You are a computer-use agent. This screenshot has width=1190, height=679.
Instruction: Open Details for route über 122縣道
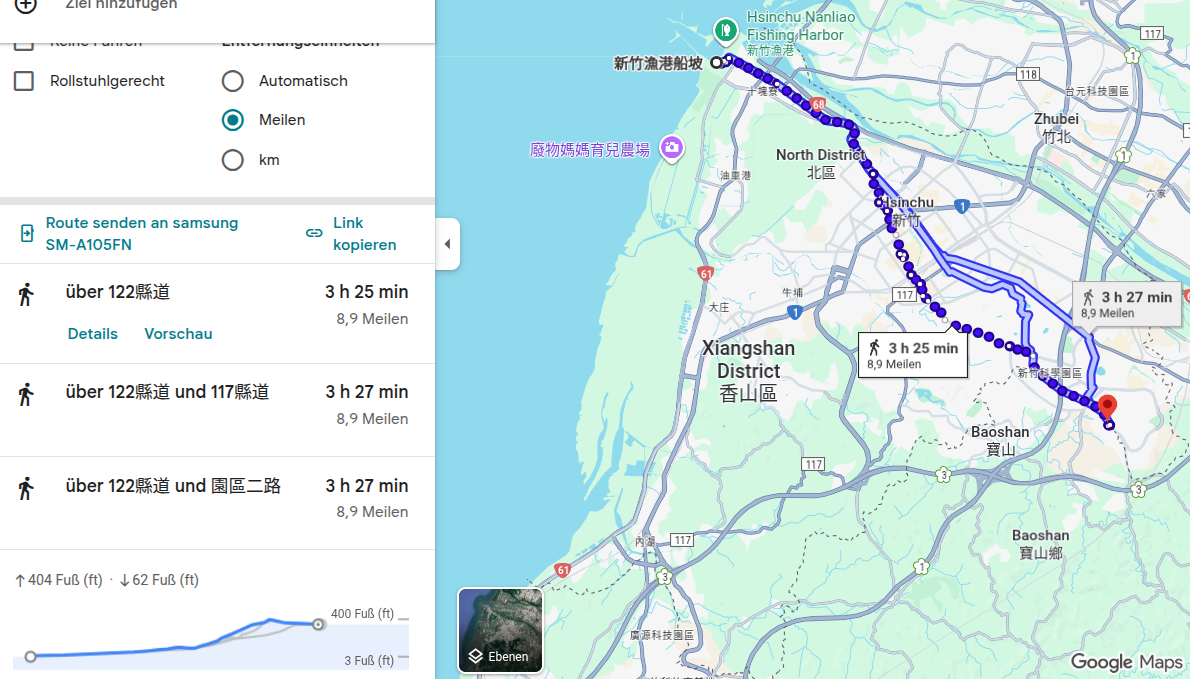[x=93, y=334]
